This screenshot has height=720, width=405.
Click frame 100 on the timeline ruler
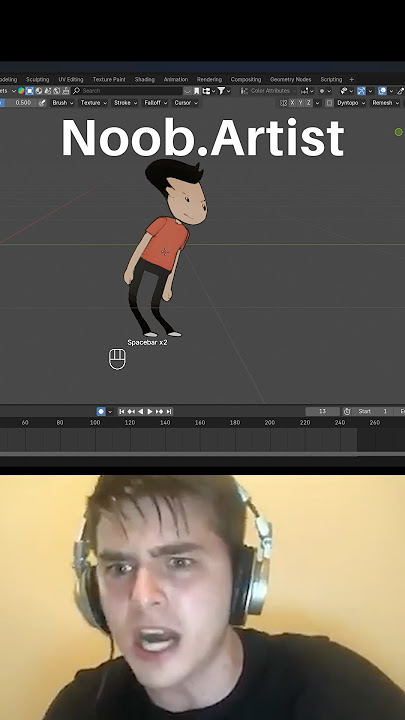pyautogui.click(x=95, y=422)
